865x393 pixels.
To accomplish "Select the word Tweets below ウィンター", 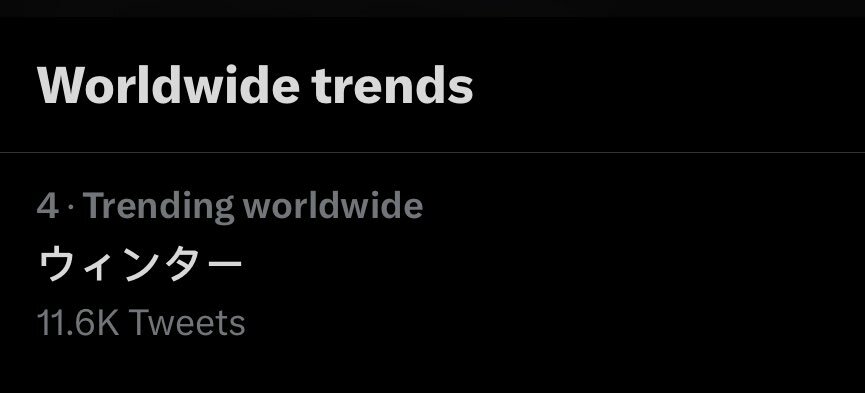I will [x=187, y=323].
